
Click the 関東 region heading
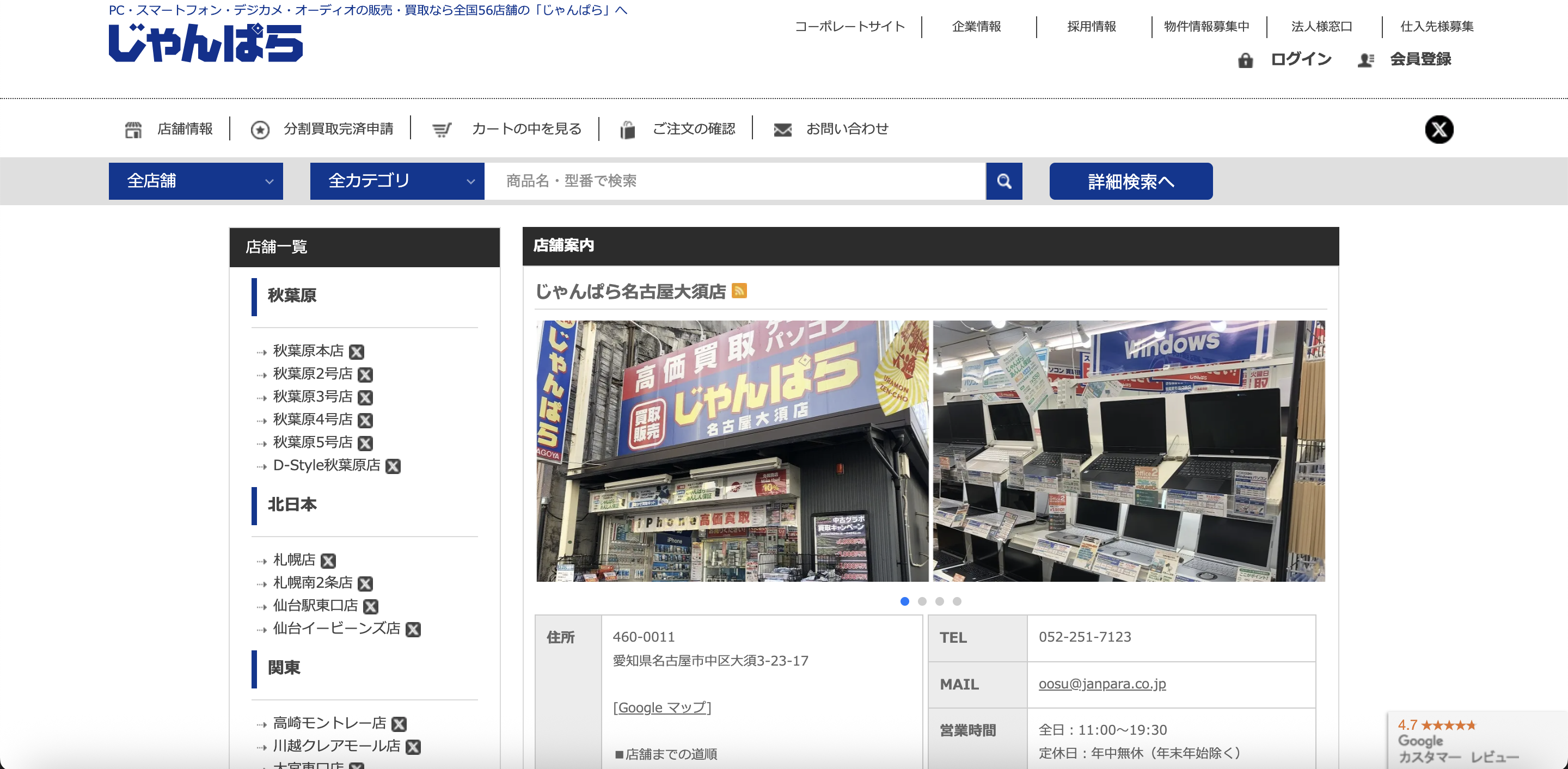[284, 667]
